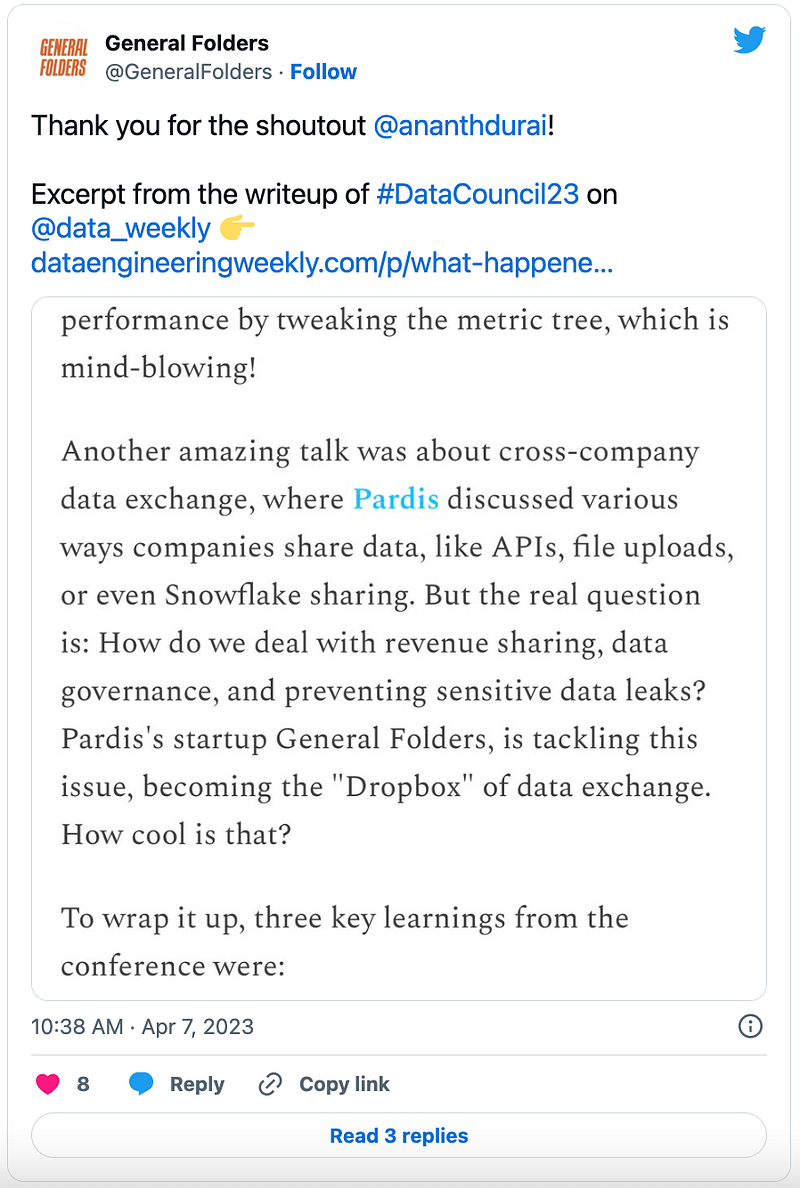Open the embedded writeup excerpt image

(399, 649)
